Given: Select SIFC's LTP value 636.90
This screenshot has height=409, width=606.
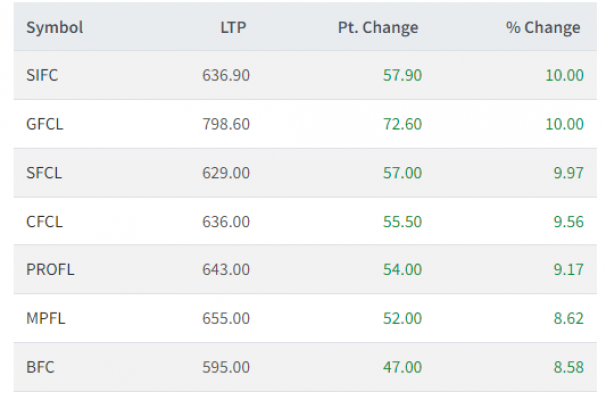Looking at the screenshot, I should point(226,75).
